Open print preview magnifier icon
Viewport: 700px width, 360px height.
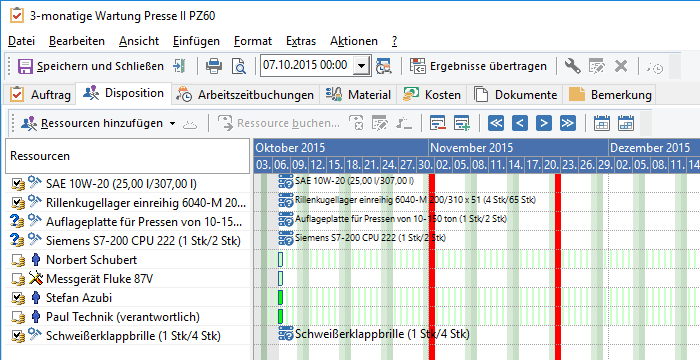(239, 67)
